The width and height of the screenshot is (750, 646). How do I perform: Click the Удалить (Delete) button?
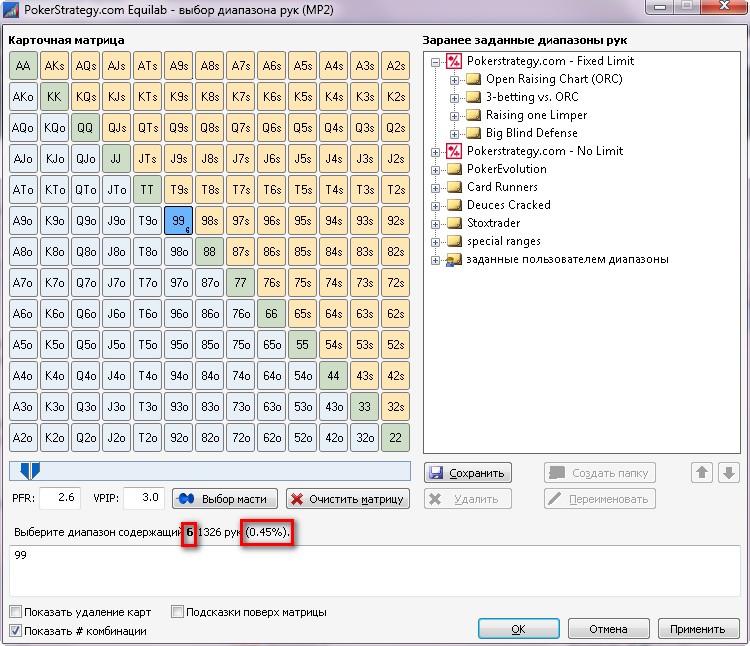click(467, 499)
